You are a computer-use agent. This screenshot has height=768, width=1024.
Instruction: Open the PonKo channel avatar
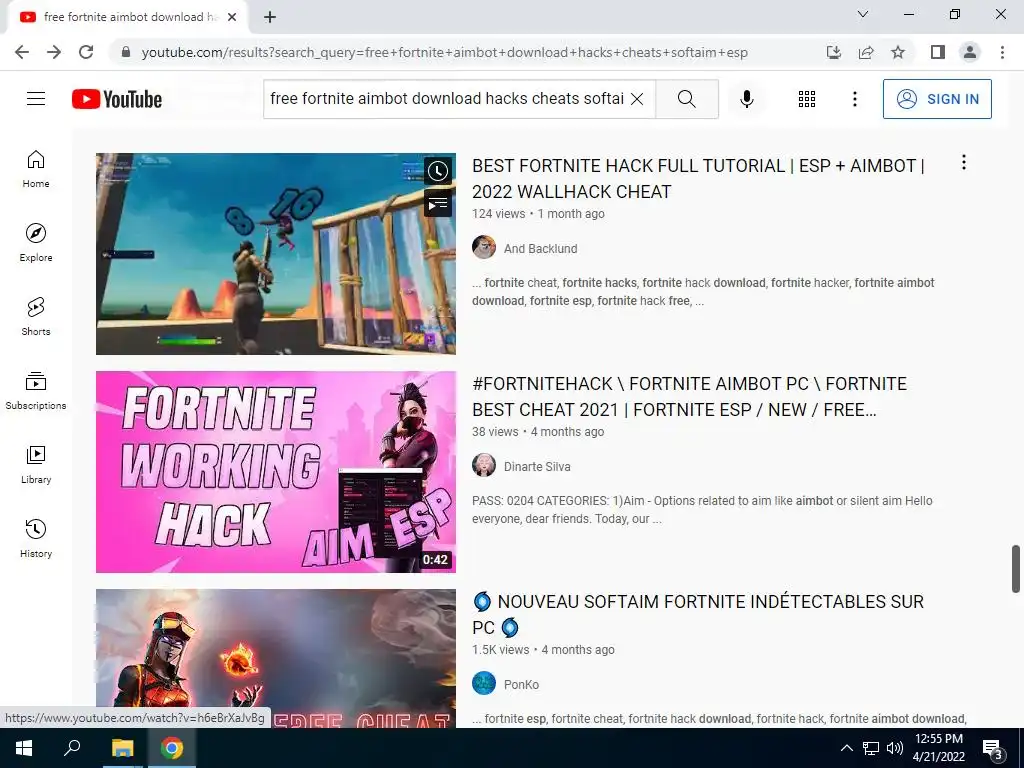click(x=484, y=684)
